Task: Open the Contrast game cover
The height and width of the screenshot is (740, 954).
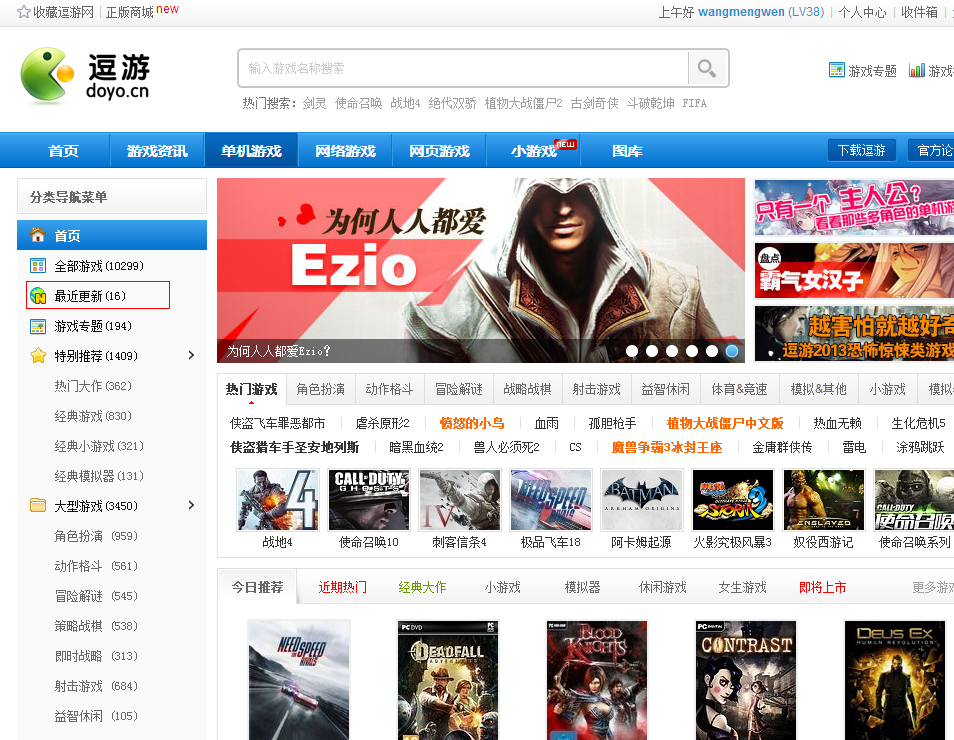Action: pos(746,680)
